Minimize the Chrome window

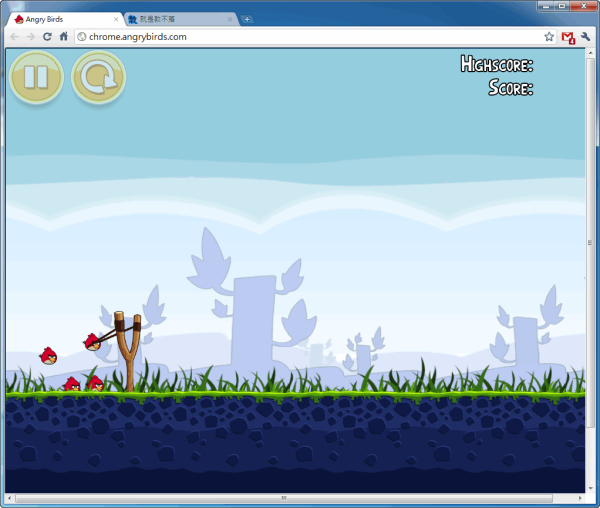(546, 6)
